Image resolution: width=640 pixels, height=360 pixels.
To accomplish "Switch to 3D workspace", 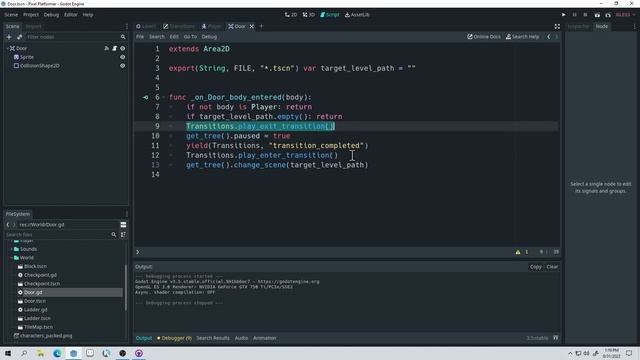I will click(x=309, y=15).
